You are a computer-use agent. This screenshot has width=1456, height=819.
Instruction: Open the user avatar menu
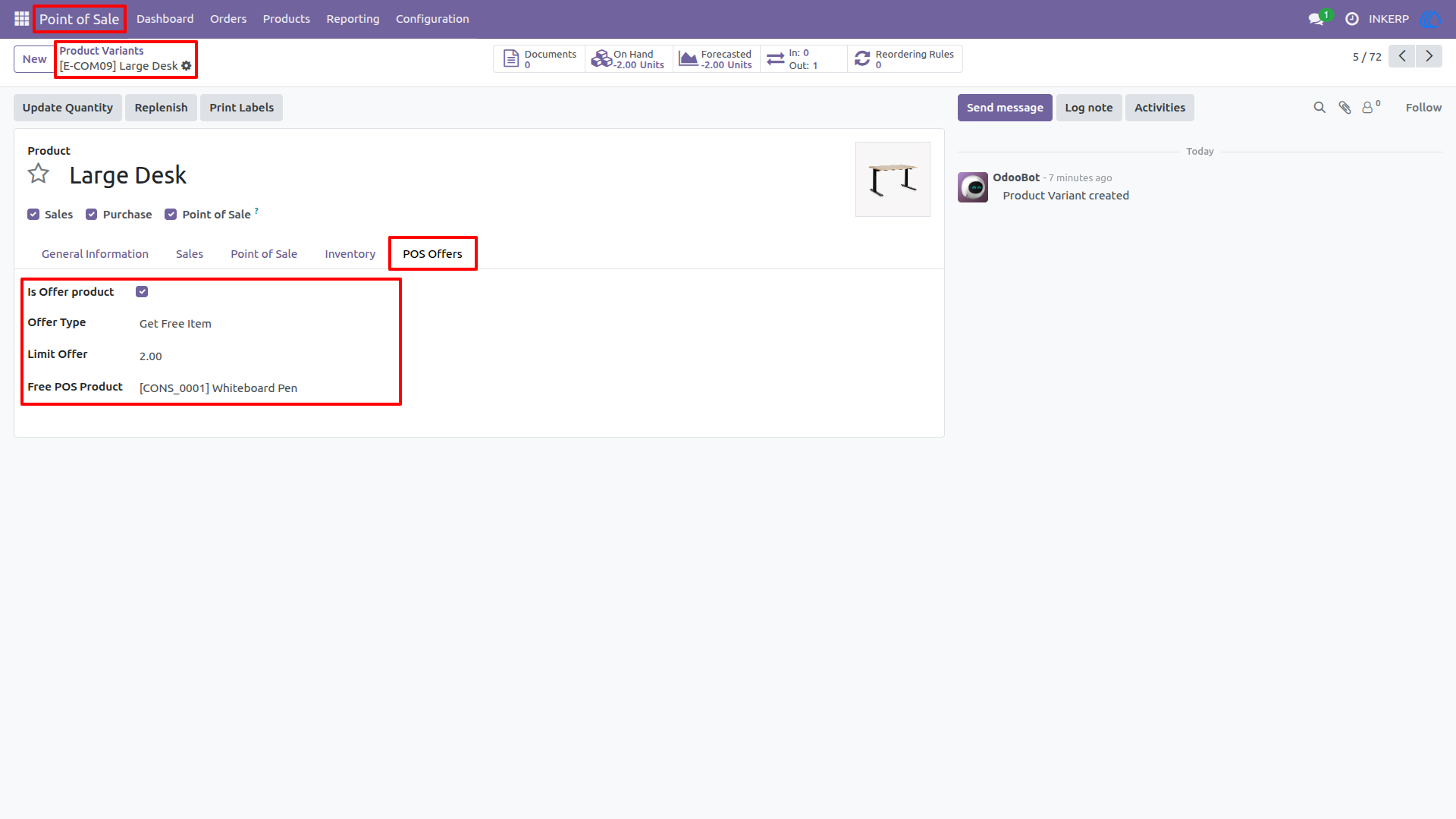[1430, 19]
